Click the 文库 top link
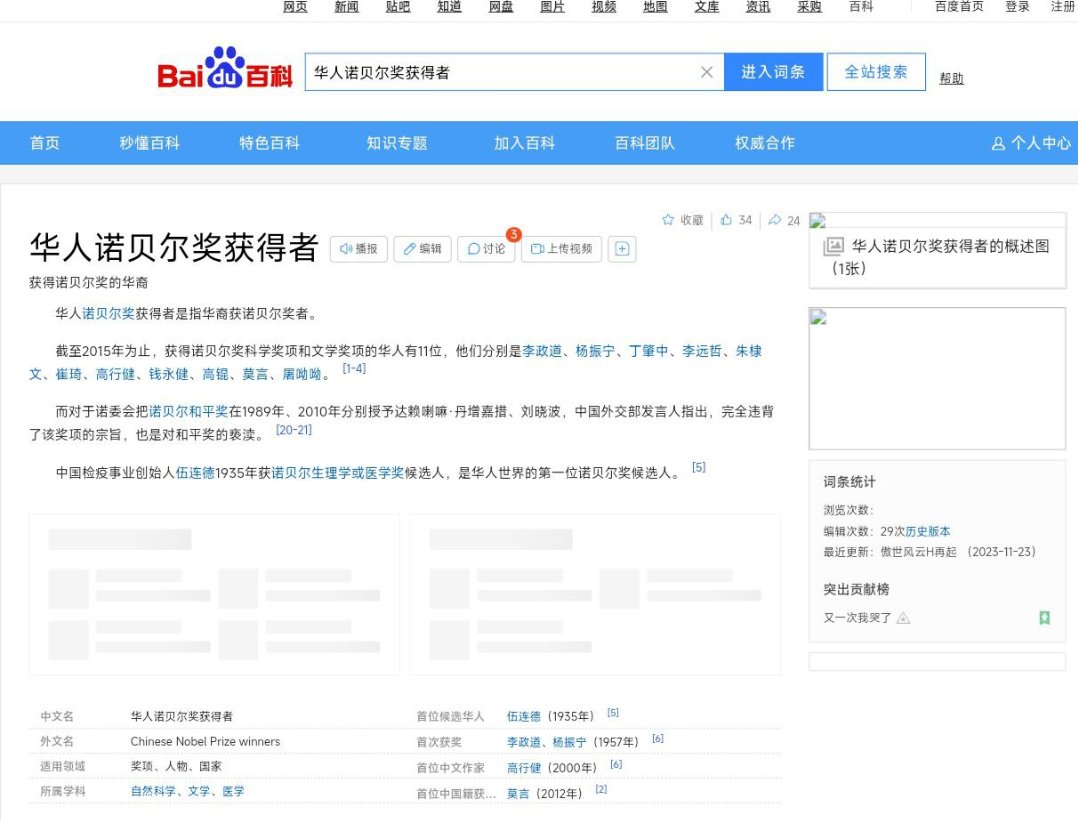Viewport: 1078px width, 821px height. tap(707, 6)
